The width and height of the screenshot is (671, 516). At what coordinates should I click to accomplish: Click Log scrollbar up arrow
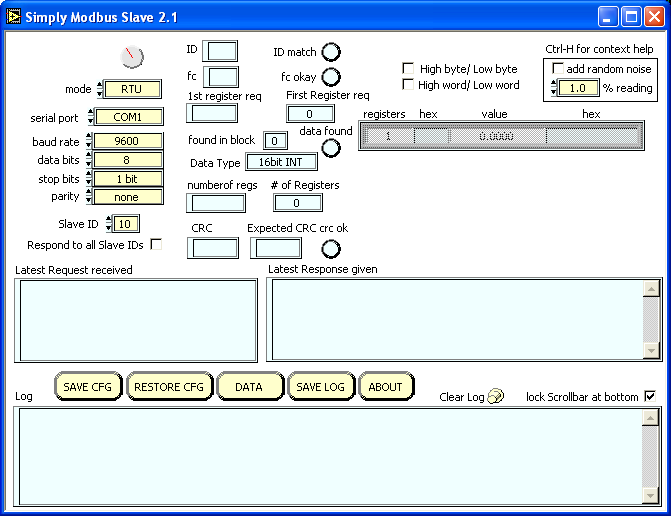650,418
